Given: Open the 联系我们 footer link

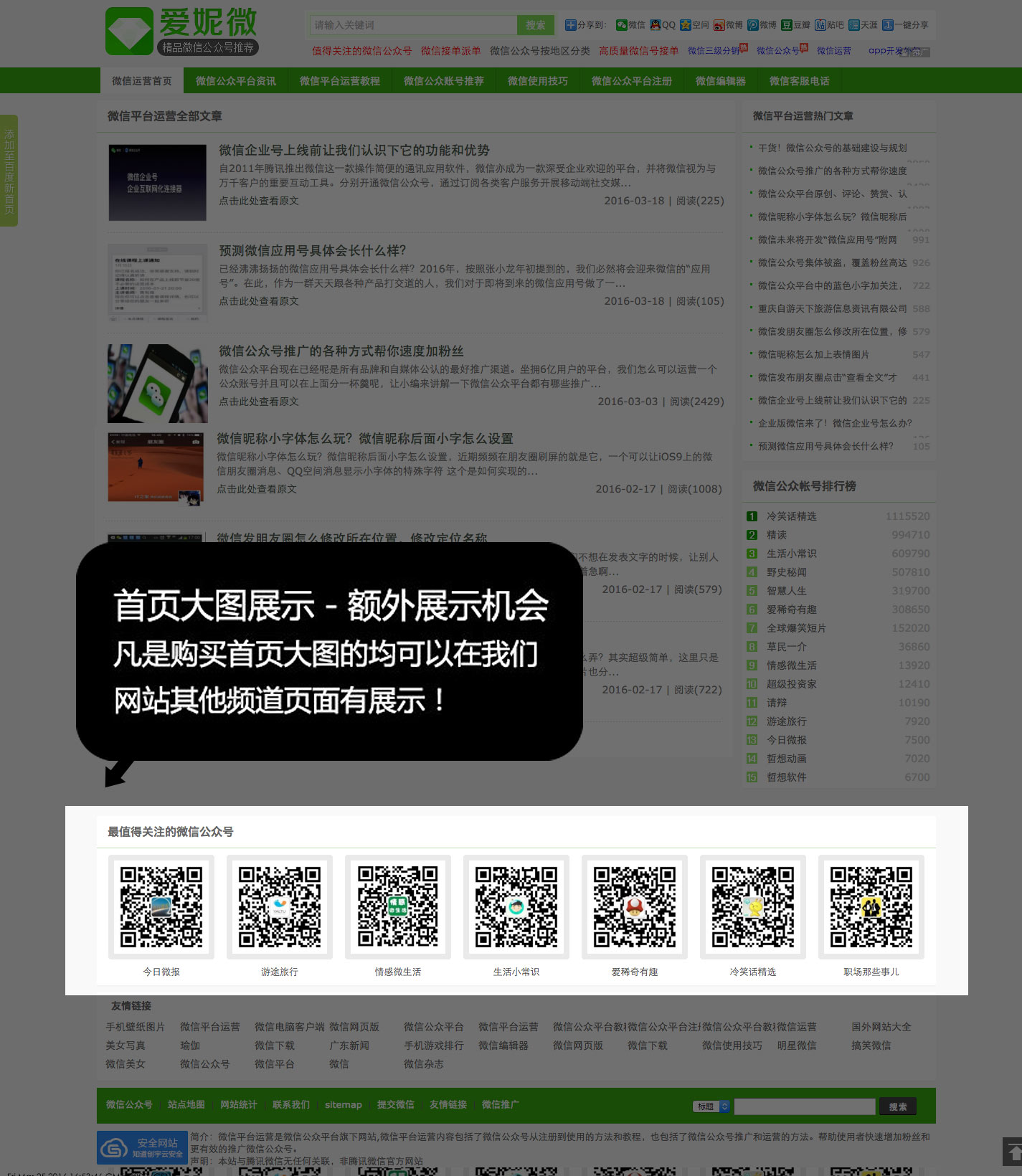Looking at the screenshot, I should tap(291, 1104).
